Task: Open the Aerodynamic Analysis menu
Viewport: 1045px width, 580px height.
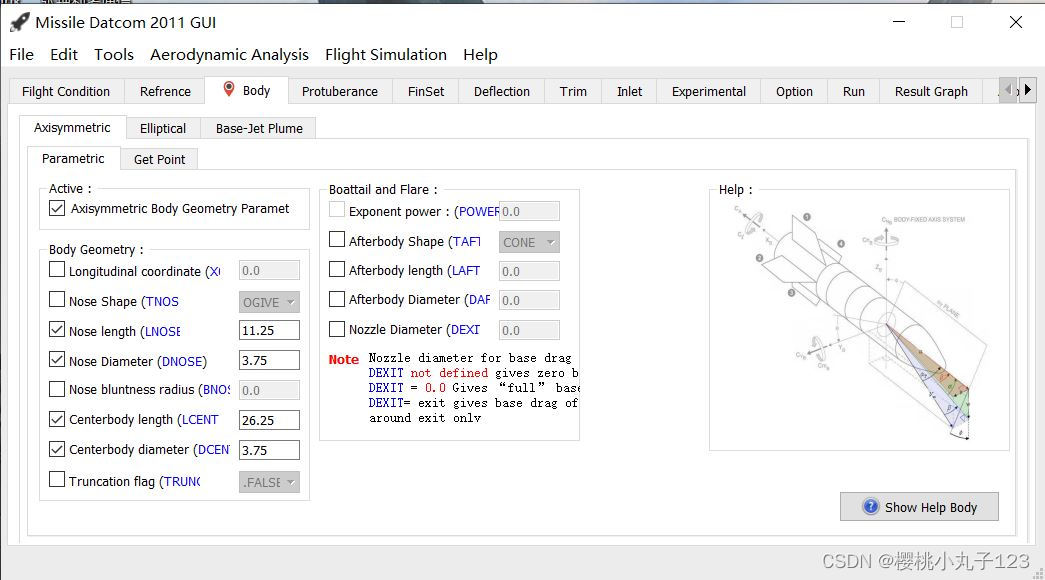Action: pyautogui.click(x=229, y=55)
